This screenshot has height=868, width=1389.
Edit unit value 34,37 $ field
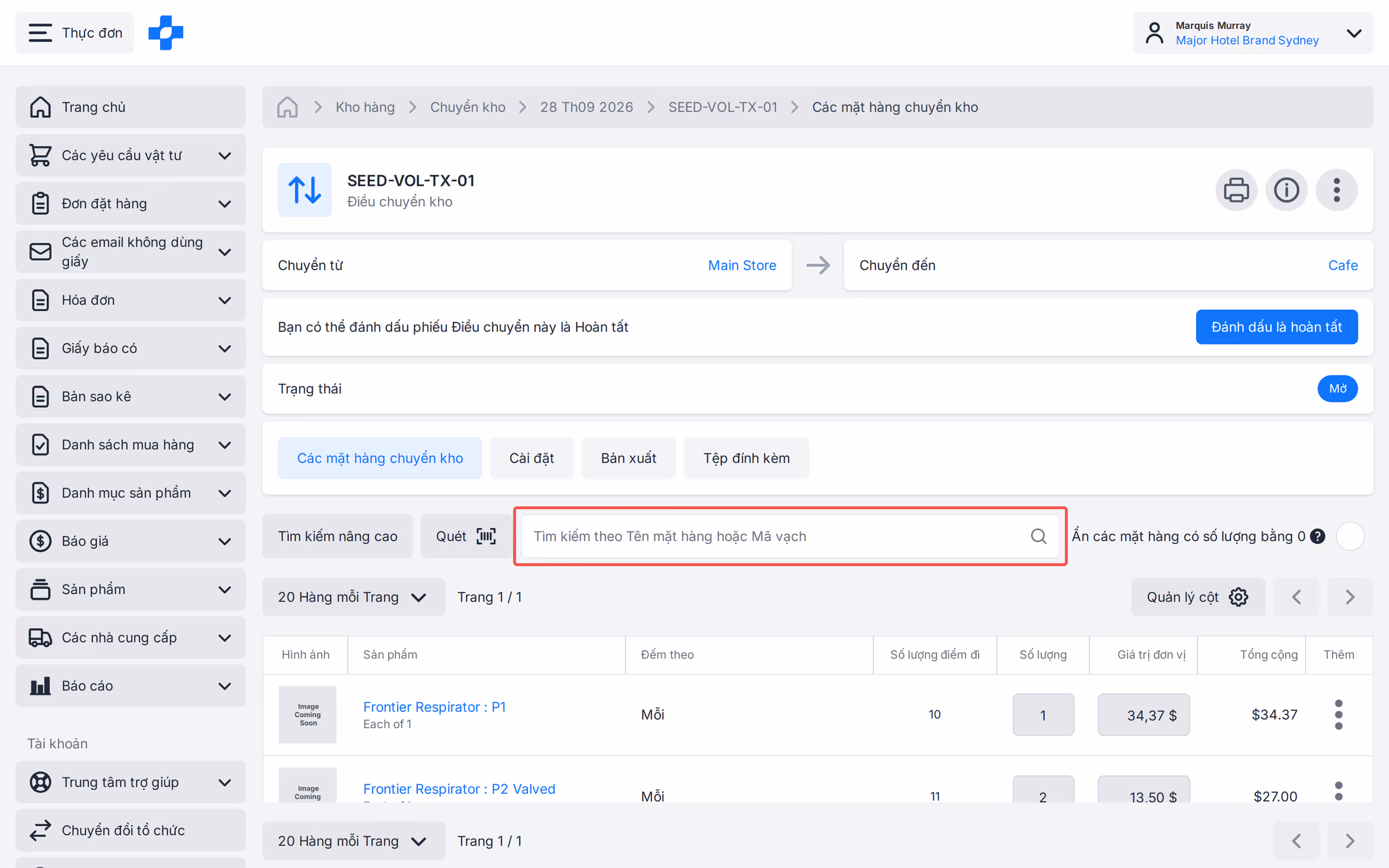coord(1143,715)
